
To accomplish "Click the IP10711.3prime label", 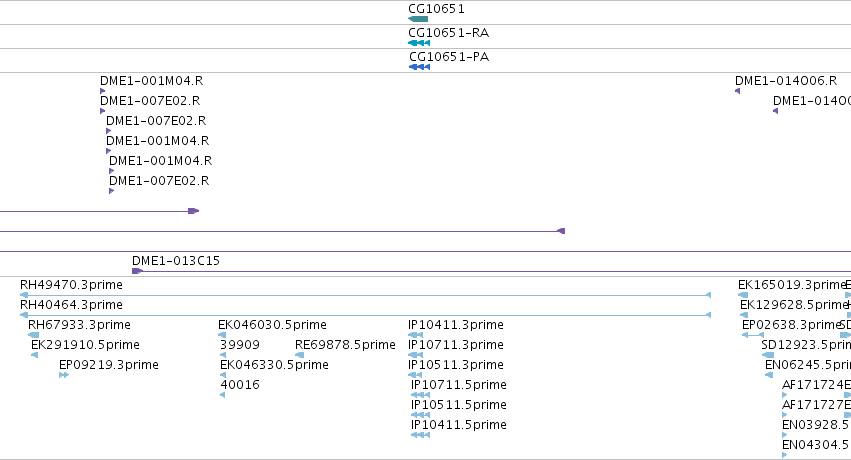I will (456, 345).
